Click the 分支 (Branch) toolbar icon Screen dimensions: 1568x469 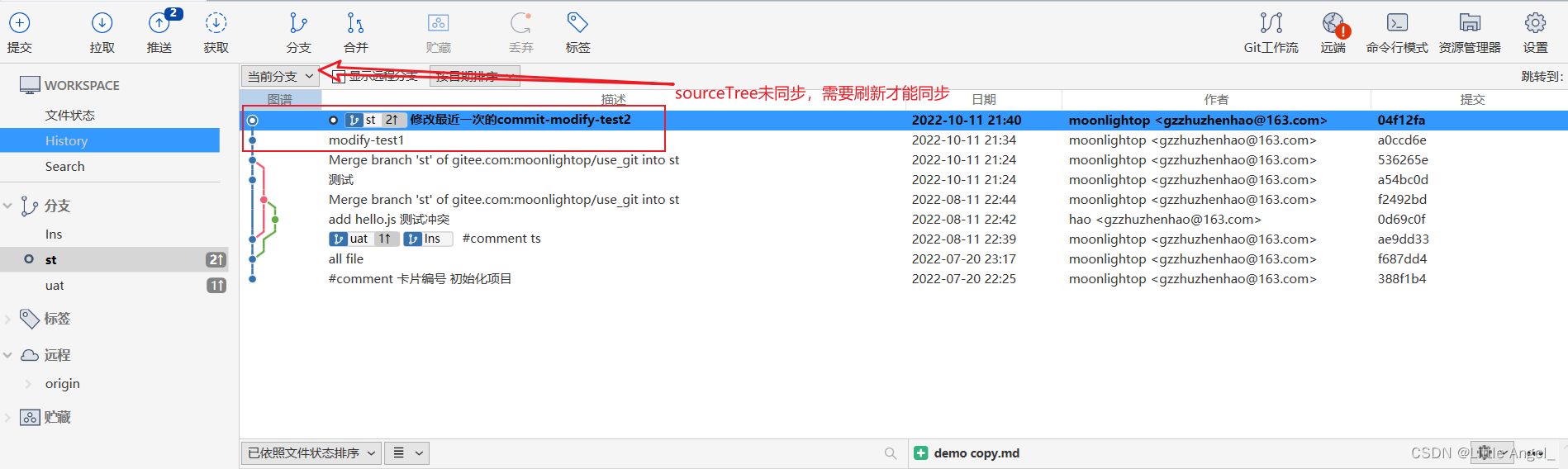coord(298,23)
